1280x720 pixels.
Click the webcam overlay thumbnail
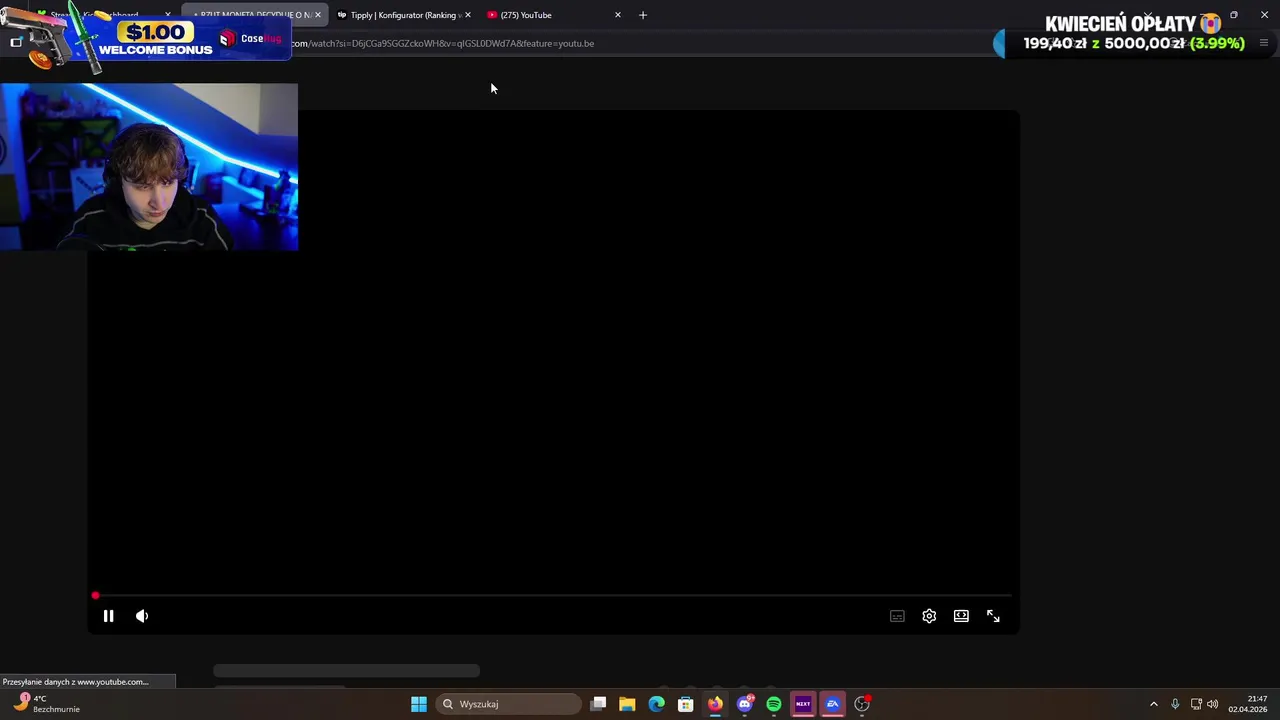tap(149, 167)
